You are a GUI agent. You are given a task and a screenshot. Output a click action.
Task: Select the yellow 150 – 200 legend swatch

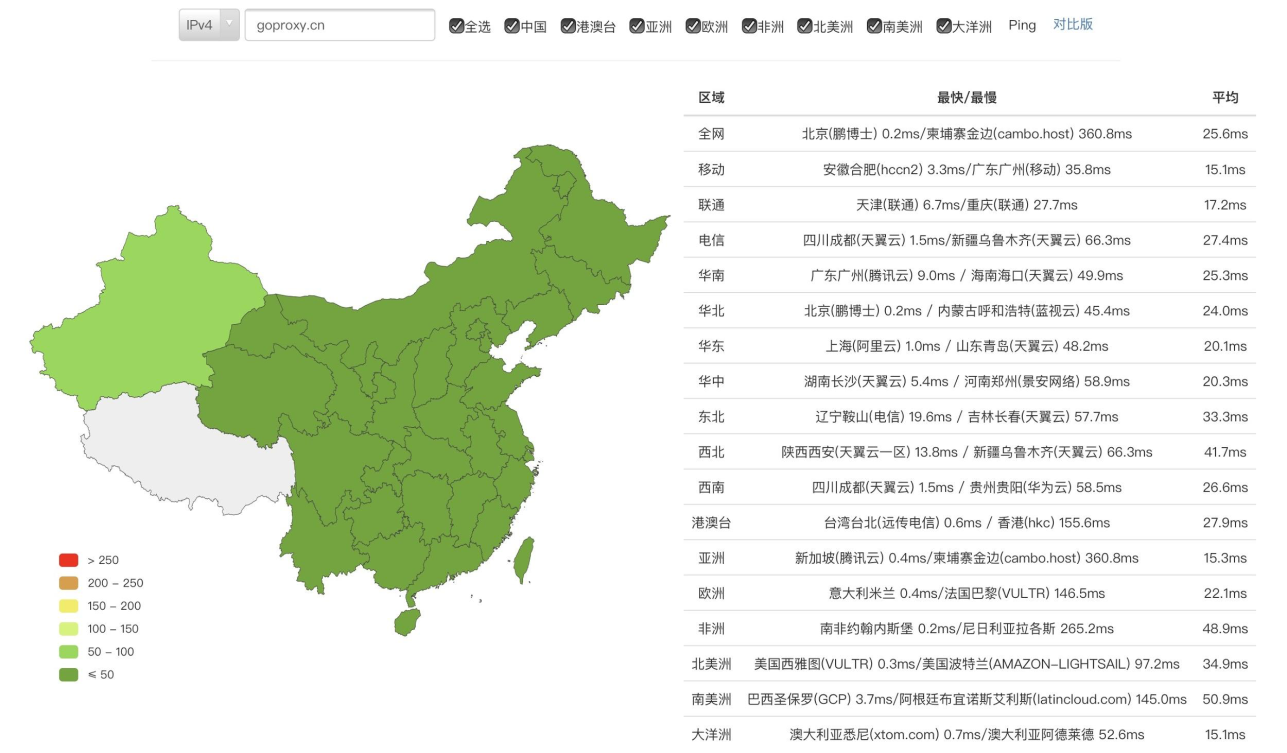68,606
